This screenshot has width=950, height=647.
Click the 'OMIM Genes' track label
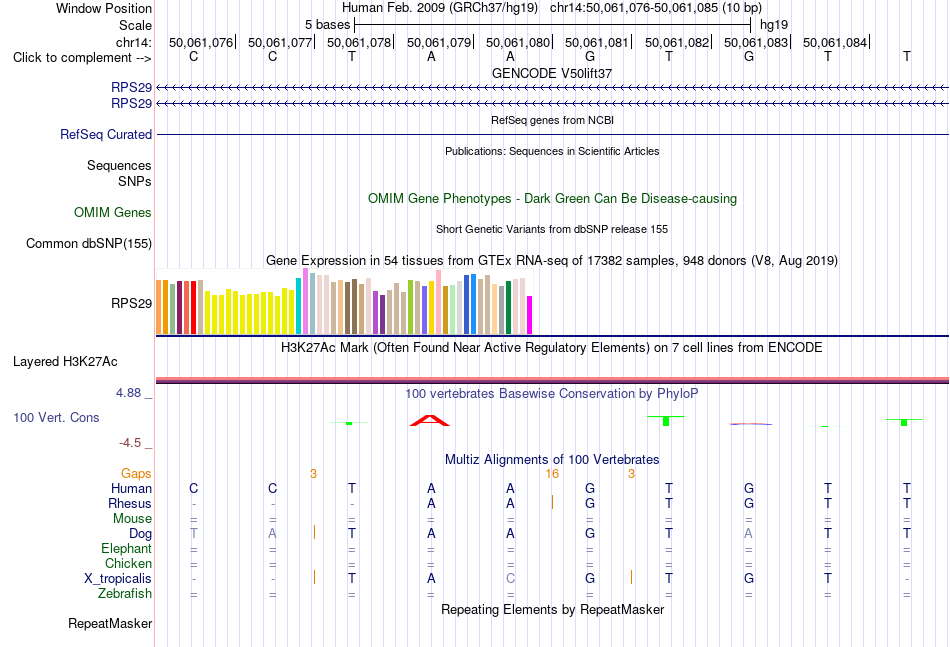(113, 213)
